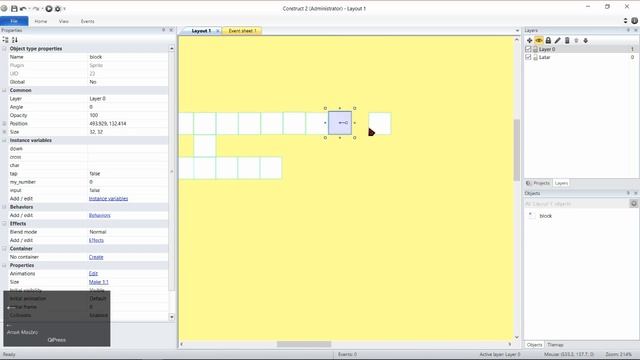Image resolution: width=640 pixels, height=360 pixels.
Task: Collapse the Common section
Action: tap(4, 90)
